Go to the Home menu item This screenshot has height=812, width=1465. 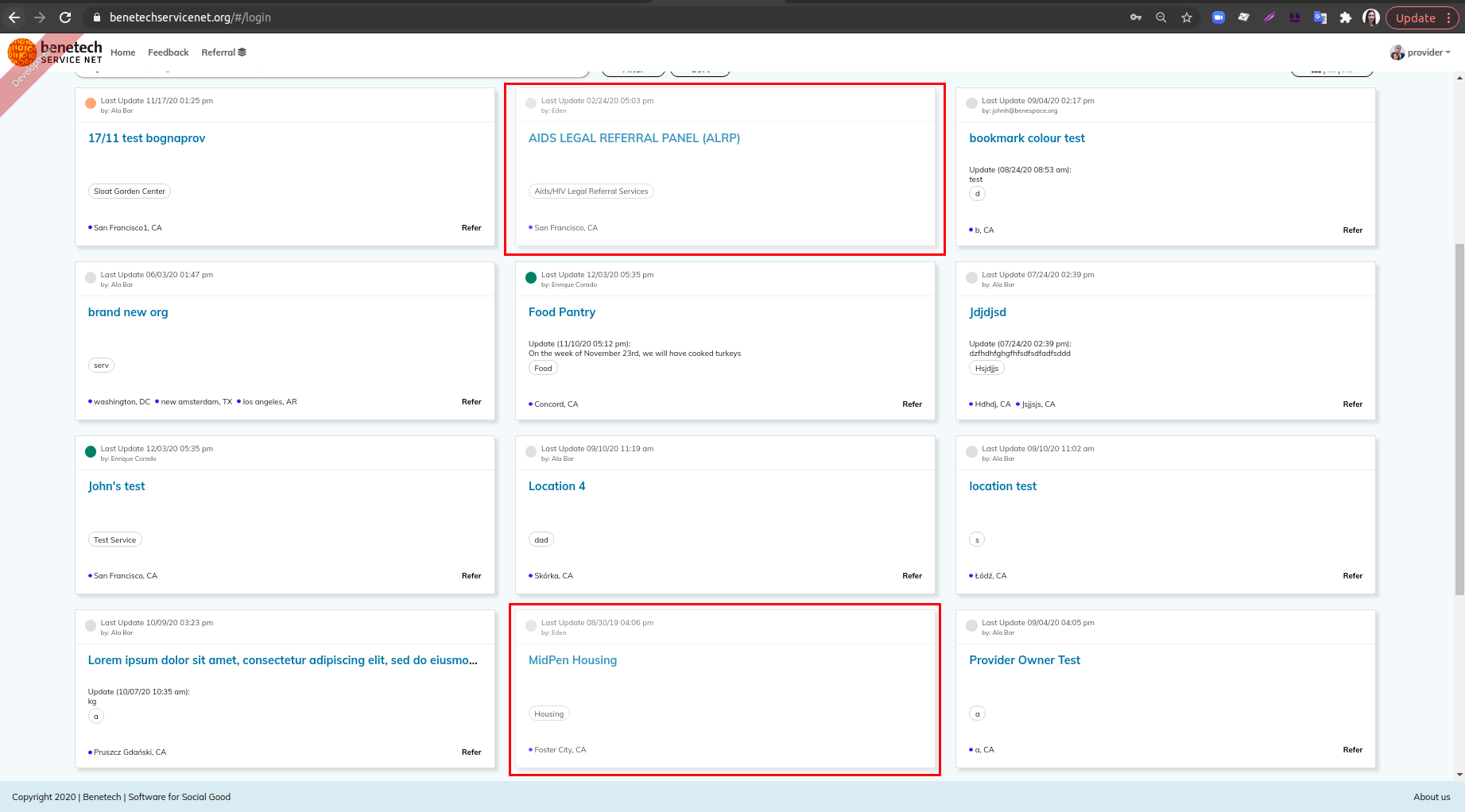tap(123, 52)
